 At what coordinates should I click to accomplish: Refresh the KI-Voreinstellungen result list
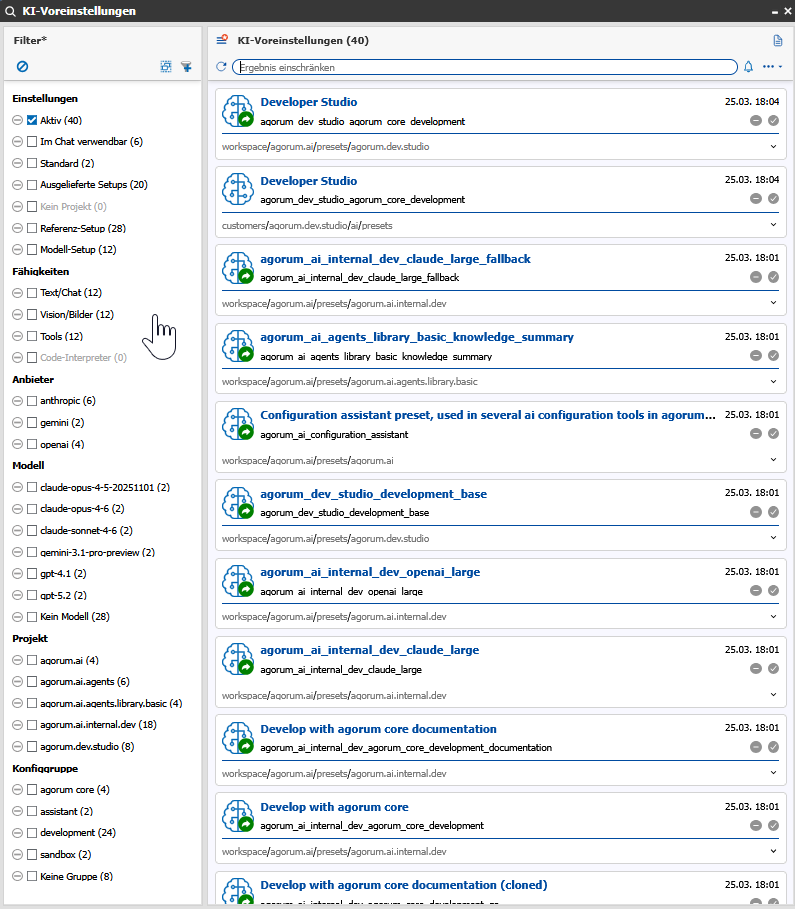[x=222, y=67]
